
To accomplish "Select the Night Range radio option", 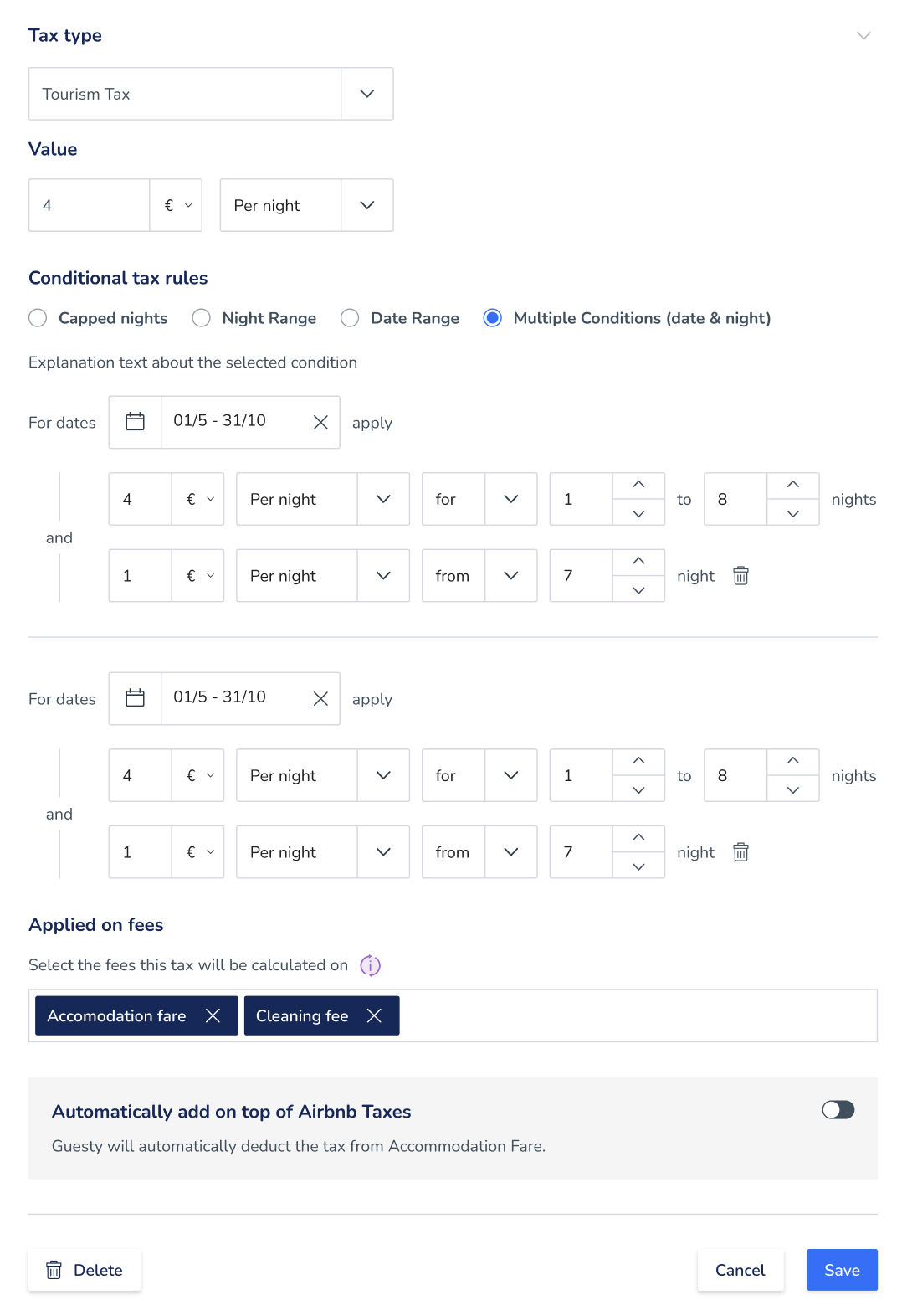I will tap(201, 318).
